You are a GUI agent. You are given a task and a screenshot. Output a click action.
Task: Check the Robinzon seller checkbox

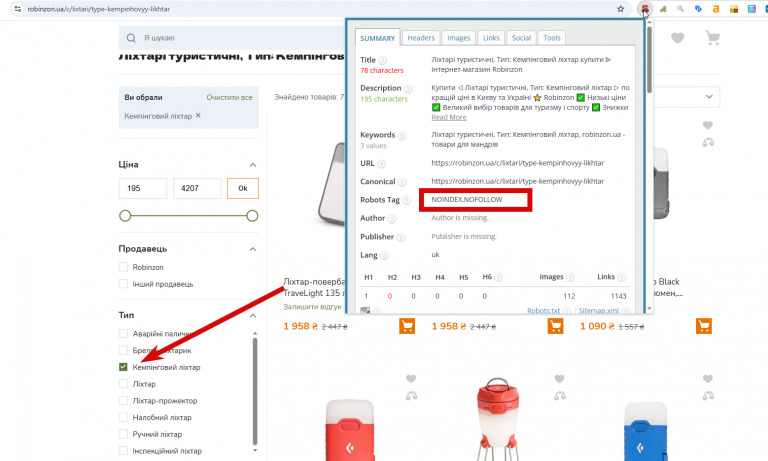coord(123,267)
